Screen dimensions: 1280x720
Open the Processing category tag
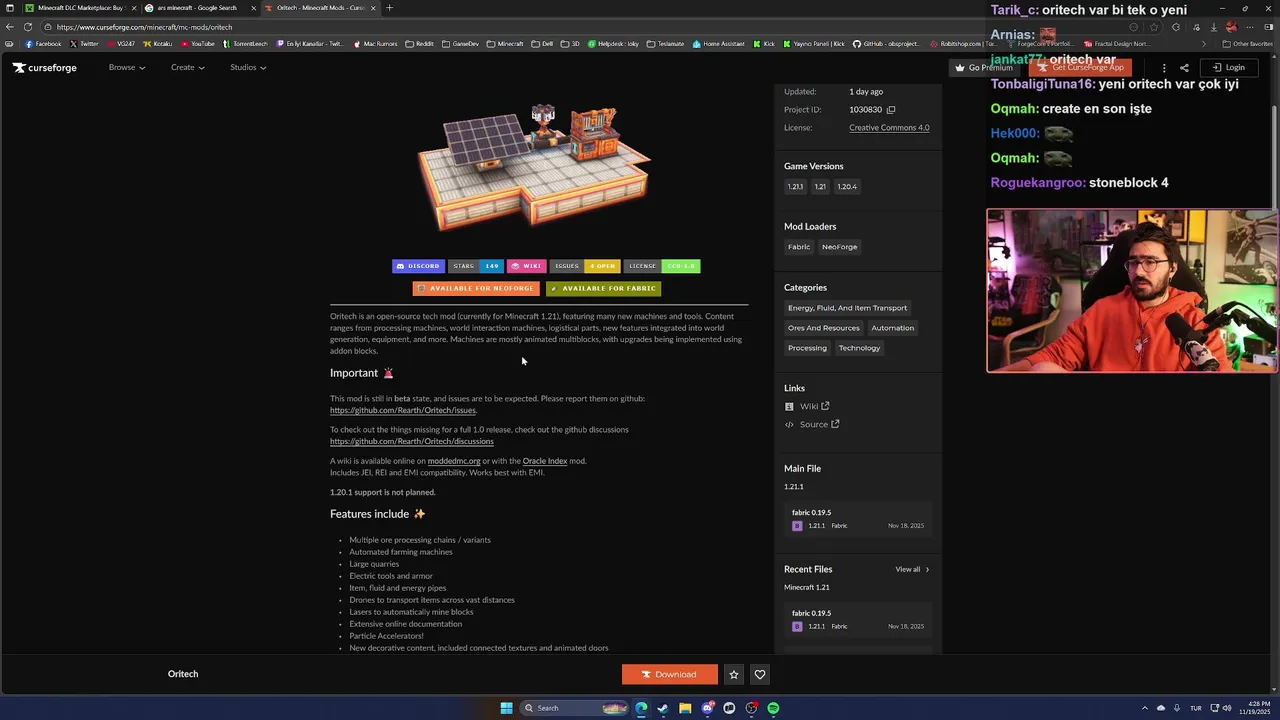(x=807, y=348)
